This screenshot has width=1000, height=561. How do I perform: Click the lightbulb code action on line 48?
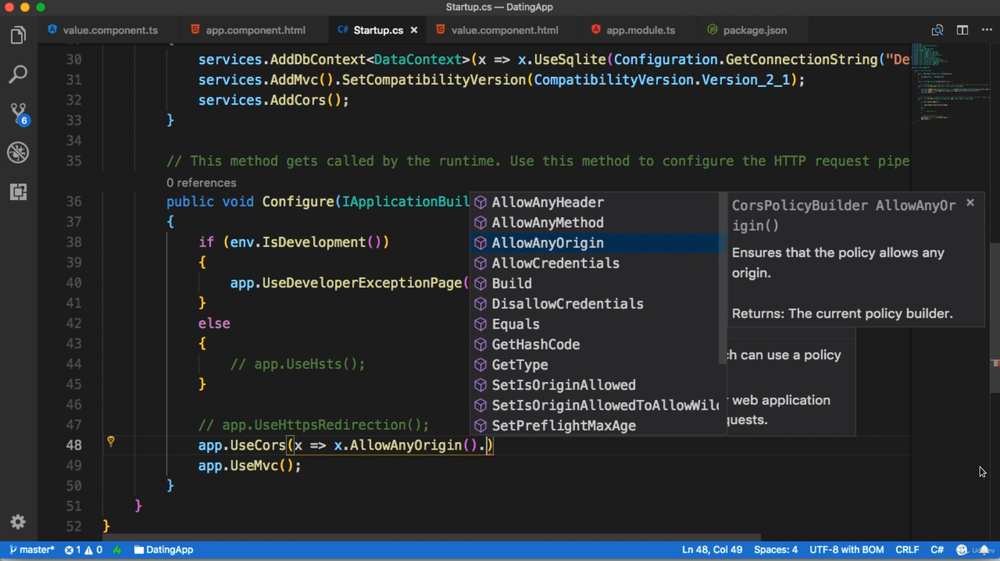(x=111, y=441)
